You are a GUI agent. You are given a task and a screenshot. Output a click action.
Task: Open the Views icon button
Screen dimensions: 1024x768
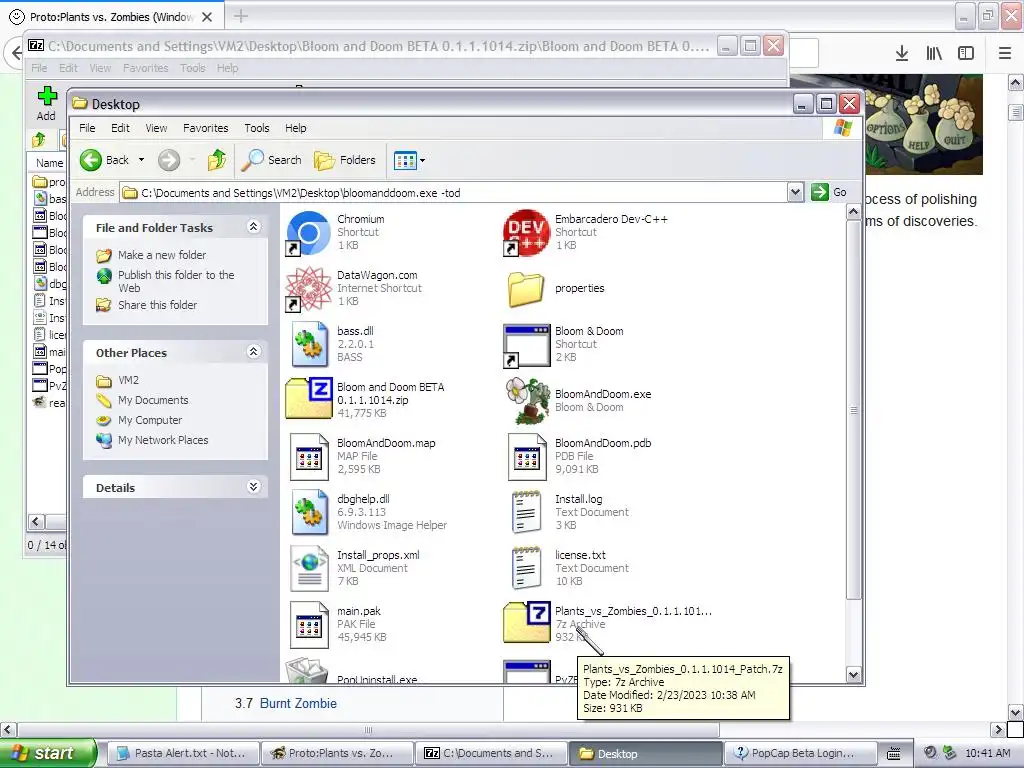[x=405, y=160]
